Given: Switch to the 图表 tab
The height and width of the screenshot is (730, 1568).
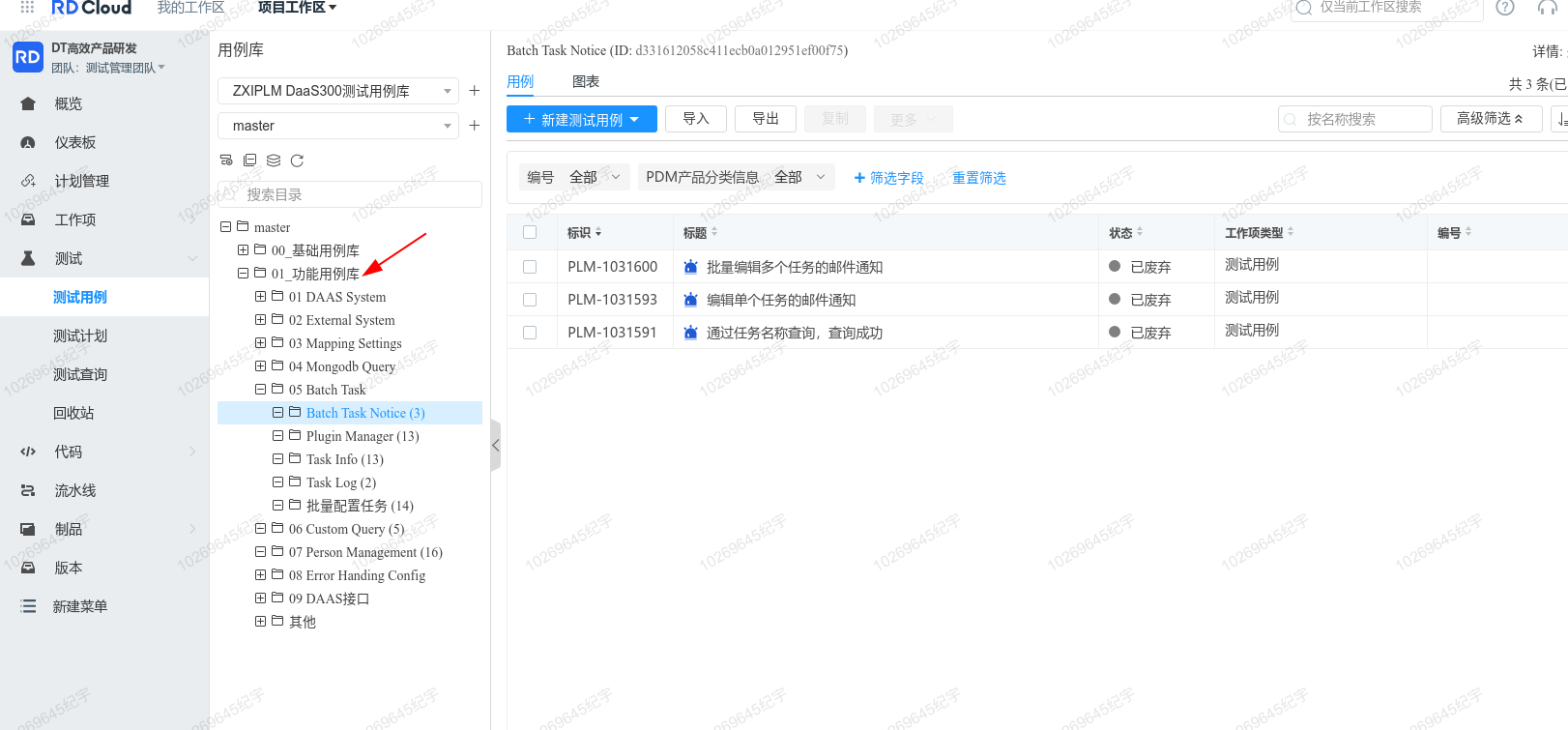Looking at the screenshot, I should point(585,82).
